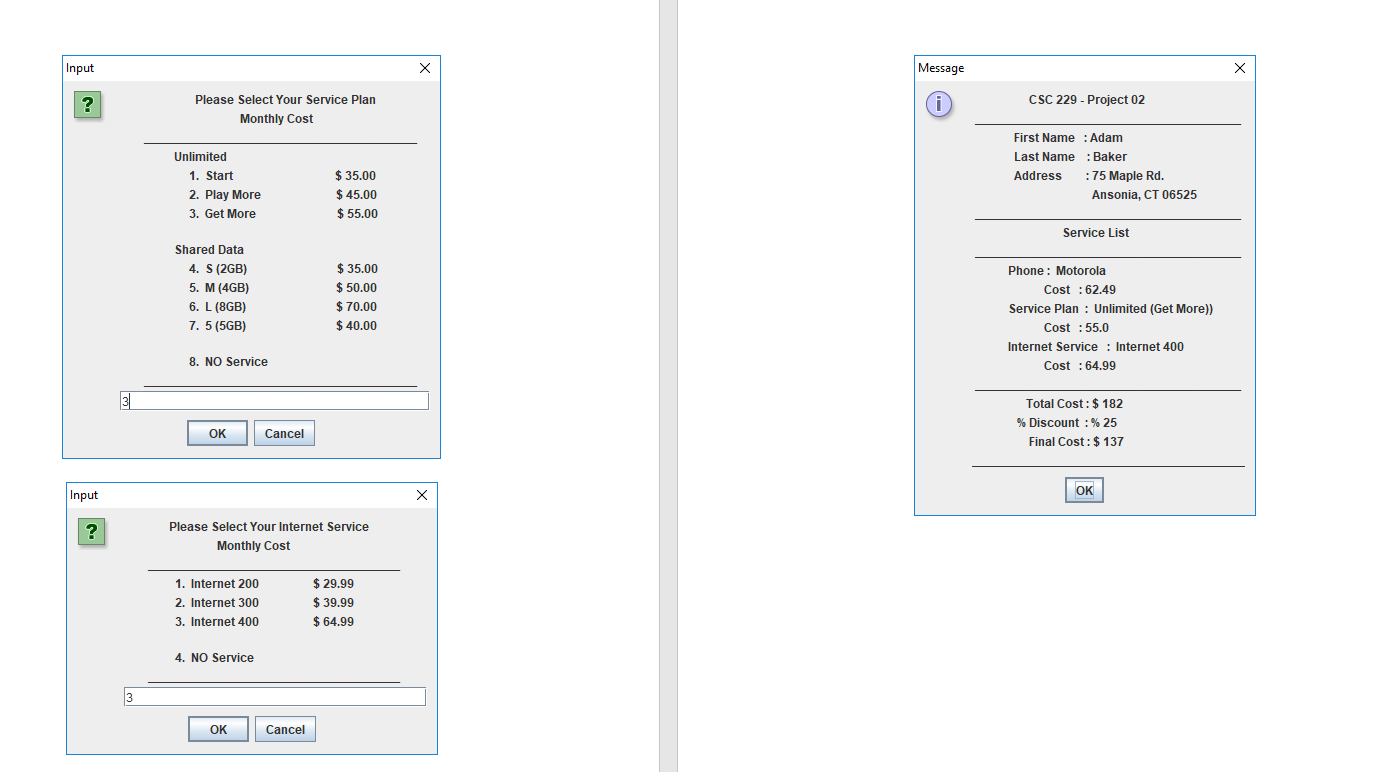
Task: Dismiss the Message dialog with OK
Action: point(1084,490)
